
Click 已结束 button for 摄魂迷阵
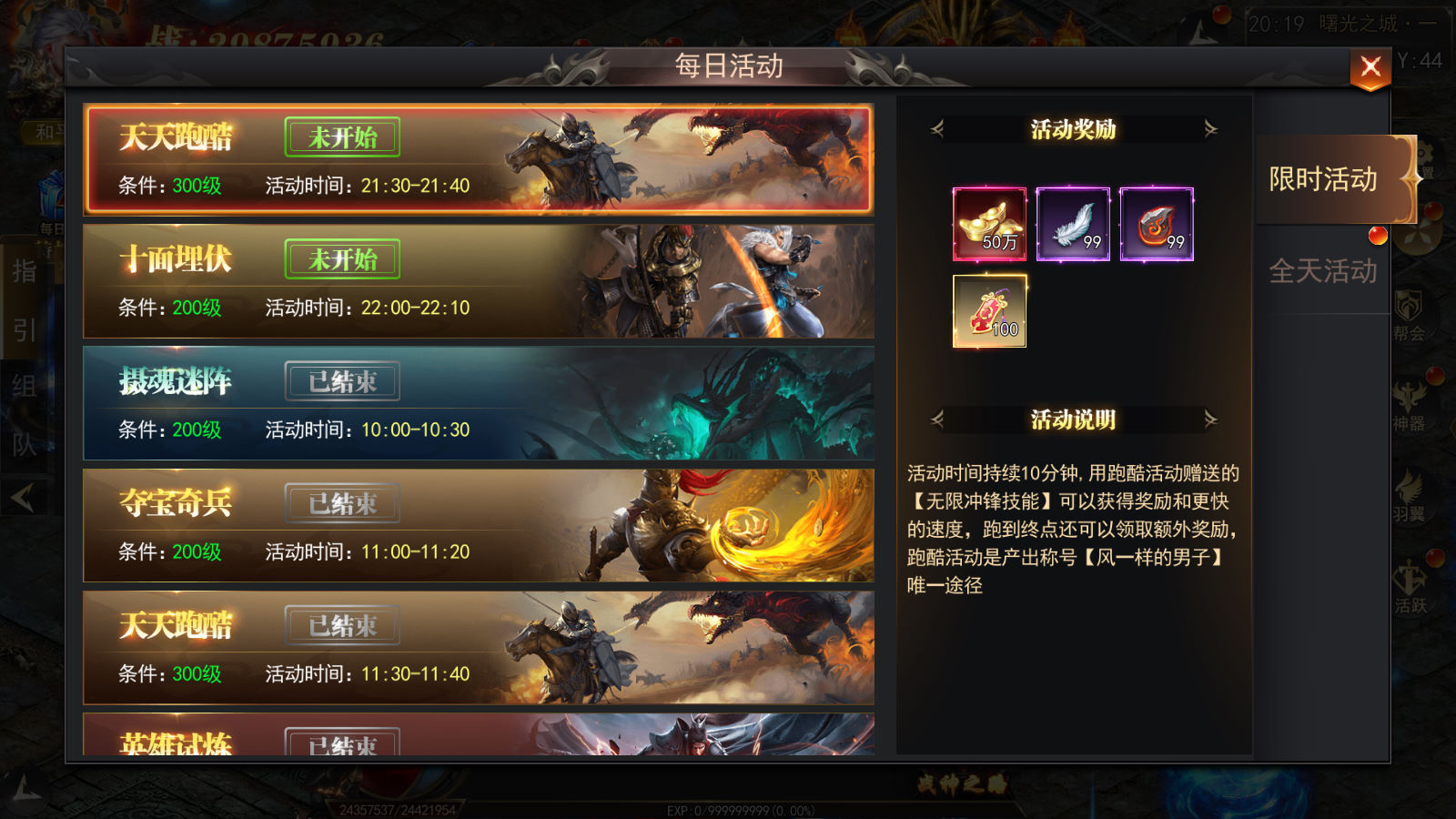point(342,381)
